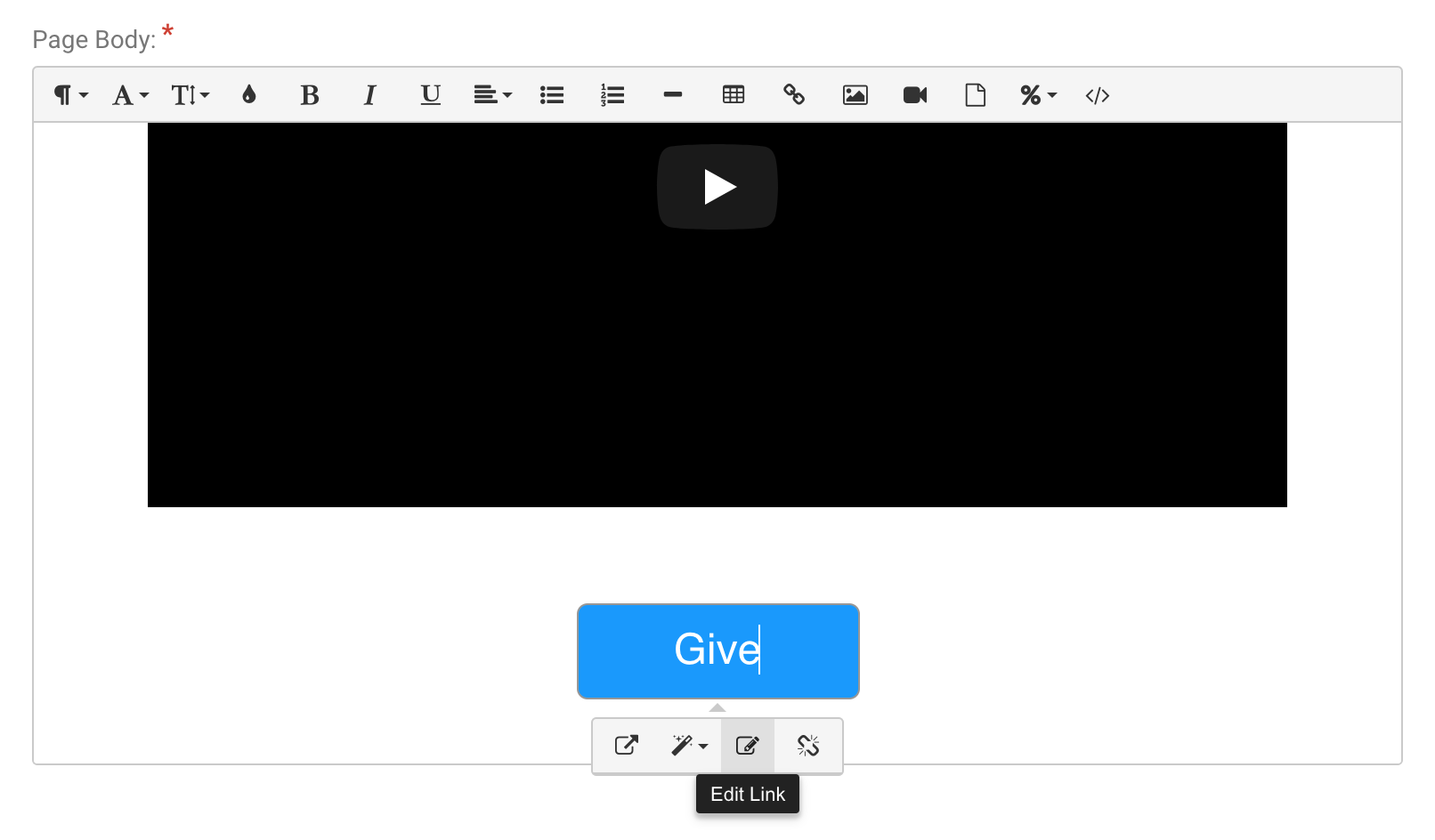1435x840 pixels.
Task: Click the blue Give button
Action: 718,651
